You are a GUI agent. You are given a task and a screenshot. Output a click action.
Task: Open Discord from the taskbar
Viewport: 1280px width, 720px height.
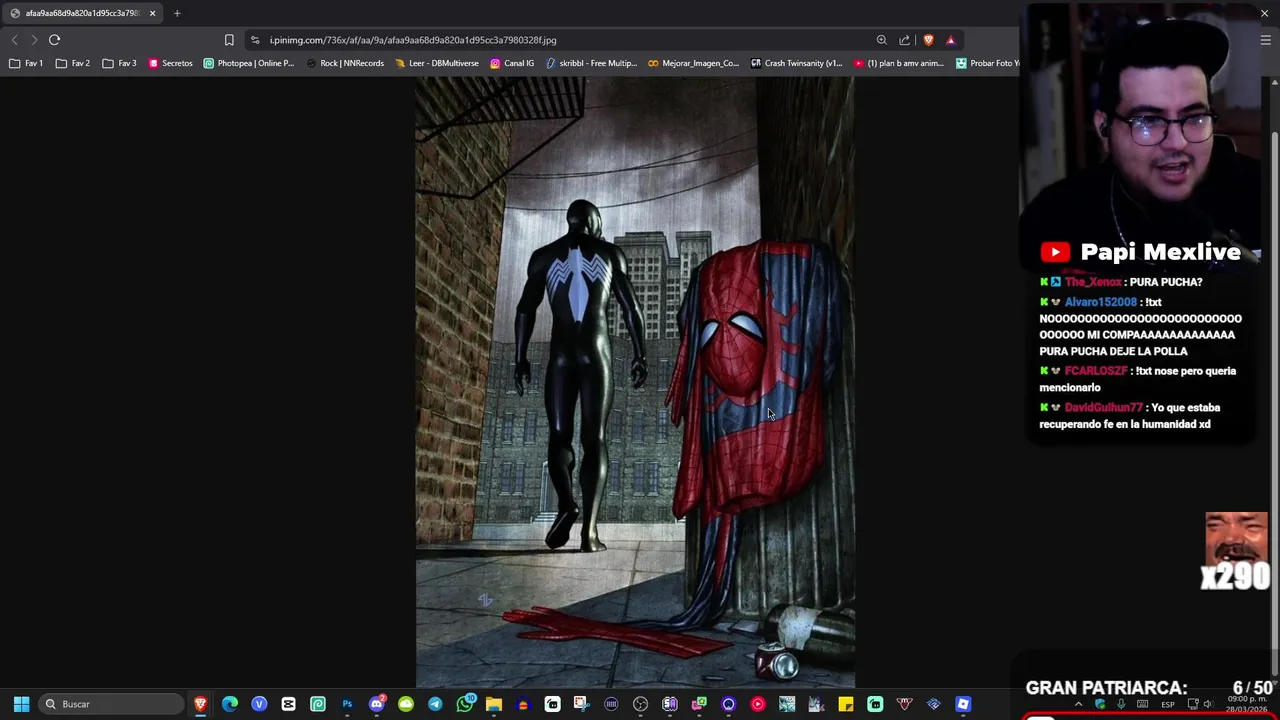click(377, 704)
